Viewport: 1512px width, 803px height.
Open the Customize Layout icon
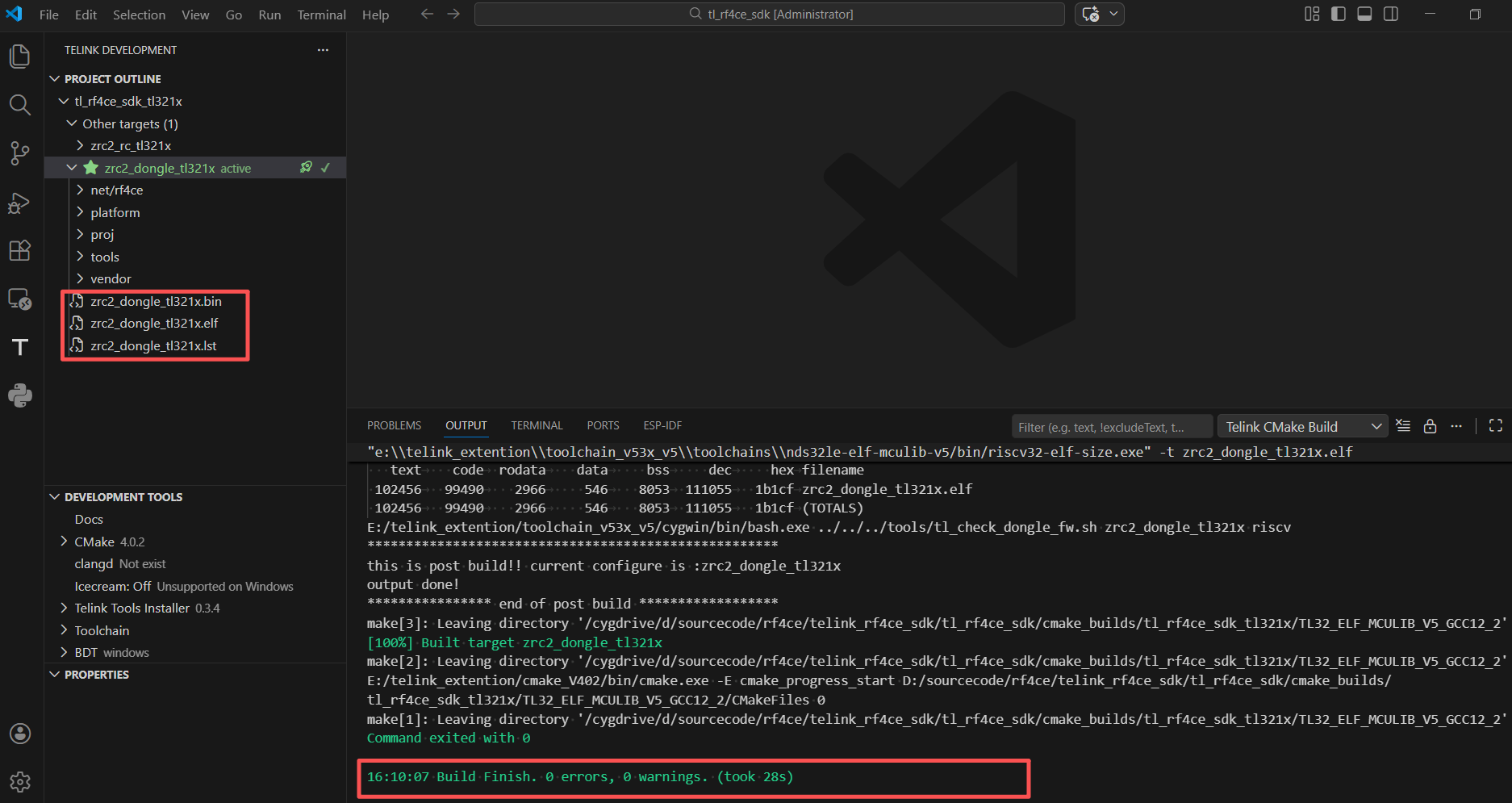coord(1312,15)
